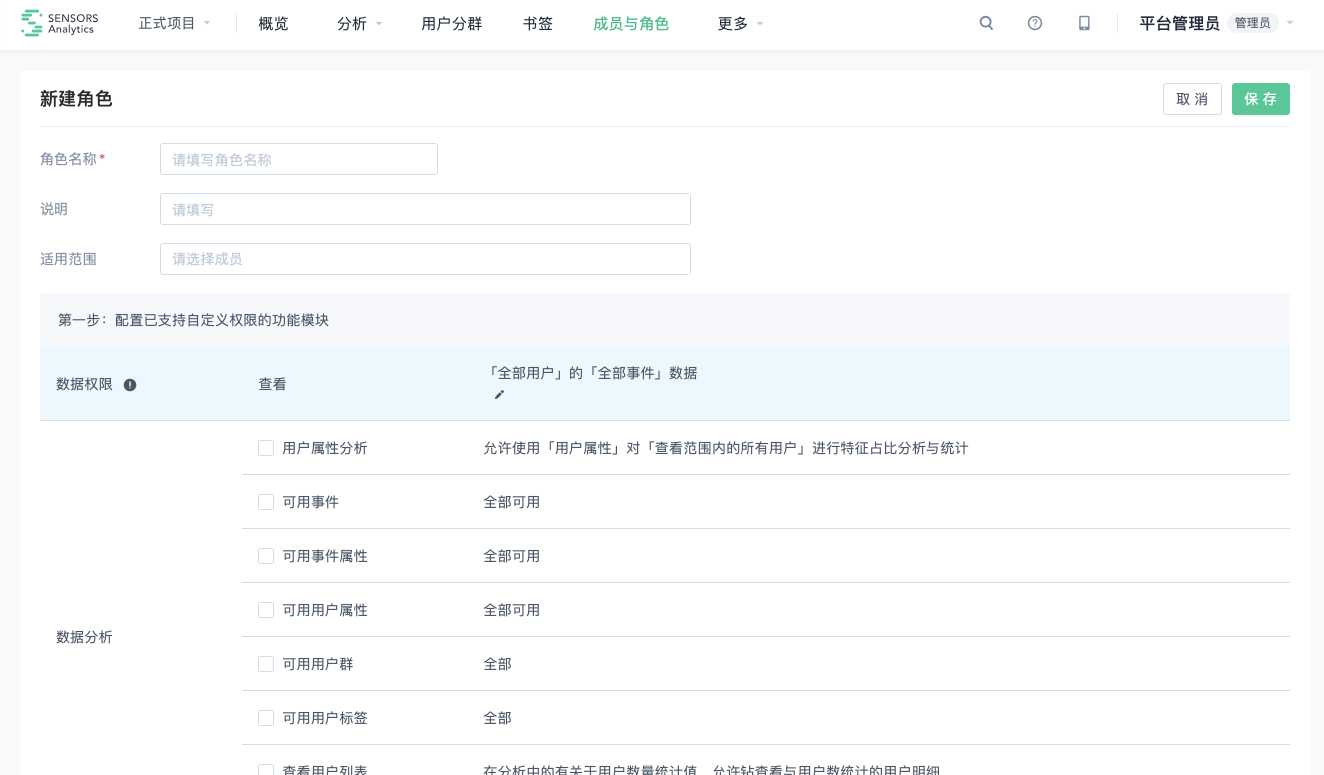This screenshot has height=775, width=1324.
Task: Click the 第一步 configuration heading text
Action: click(193, 320)
